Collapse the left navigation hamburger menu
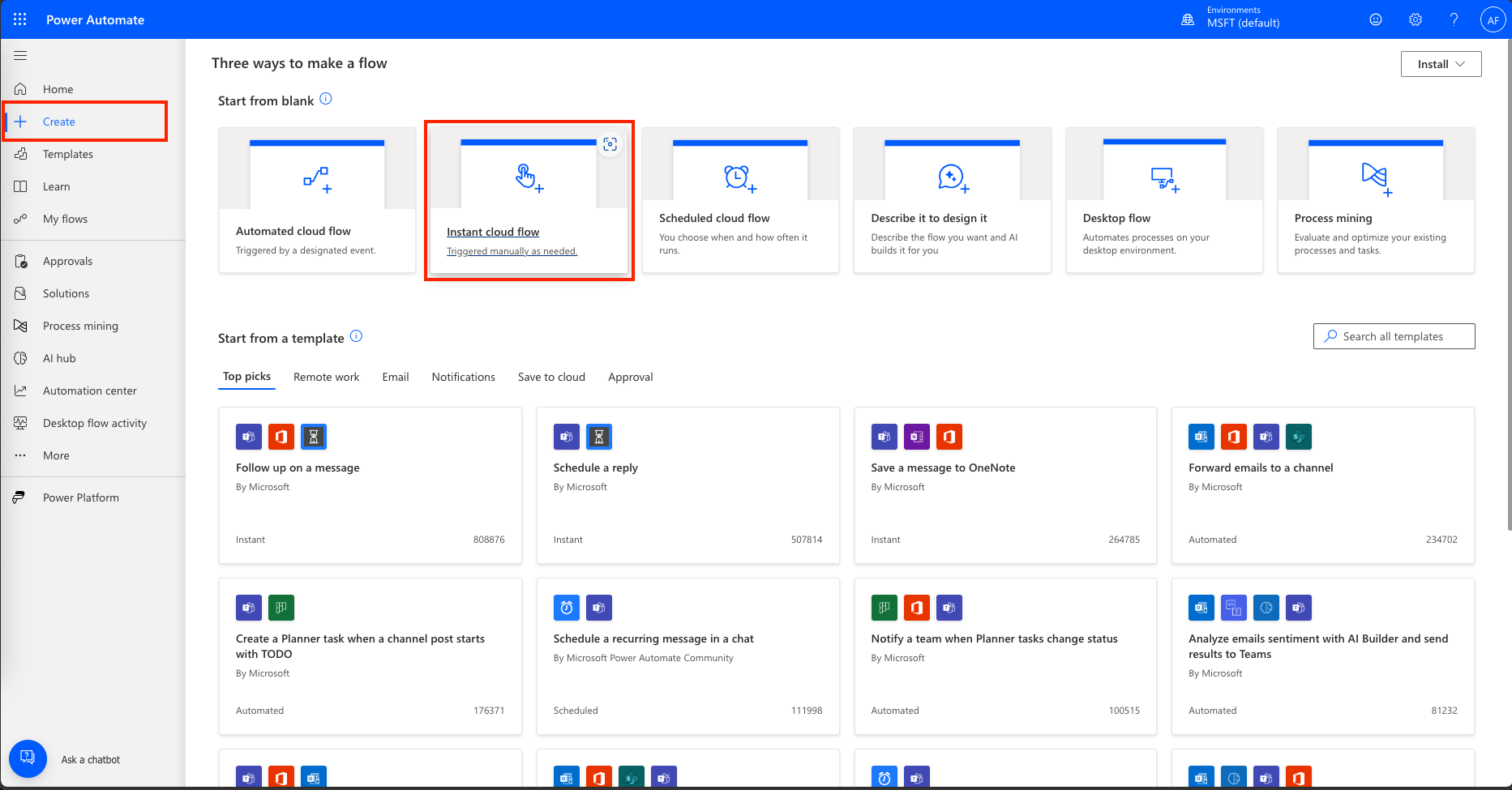The width and height of the screenshot is (1512, 790). coord(20,55)
